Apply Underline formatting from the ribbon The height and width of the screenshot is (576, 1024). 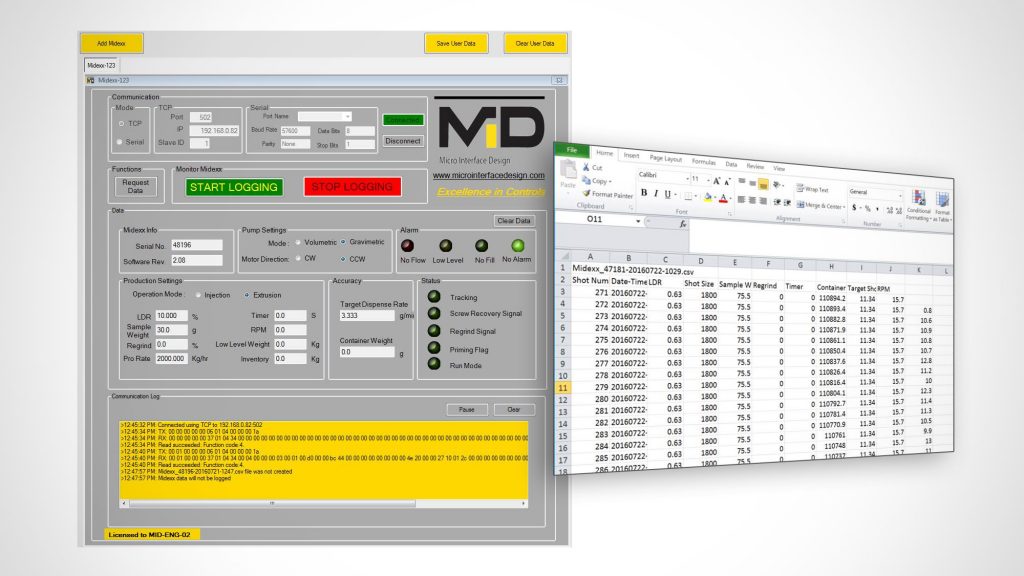(x=666, y=193)
